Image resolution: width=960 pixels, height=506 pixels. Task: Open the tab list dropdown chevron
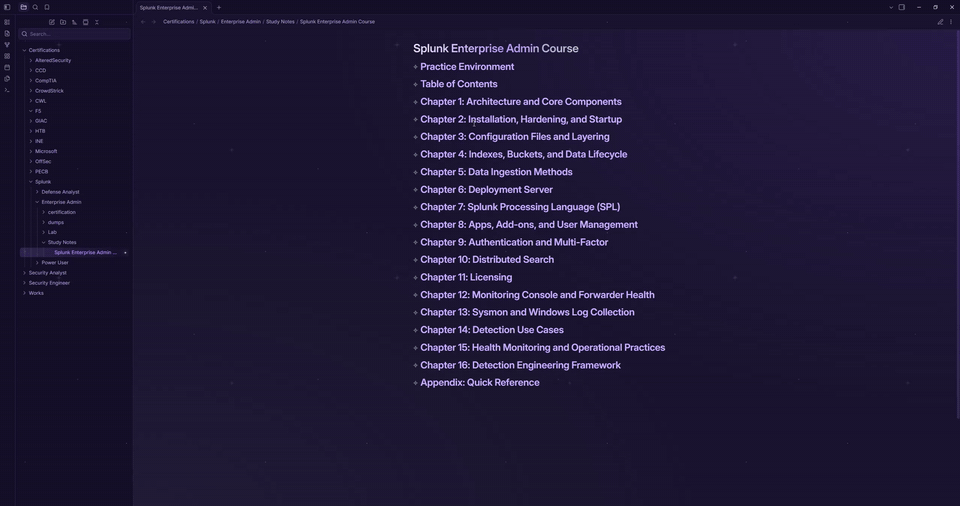pyautogui.click(x=891, y=7)
